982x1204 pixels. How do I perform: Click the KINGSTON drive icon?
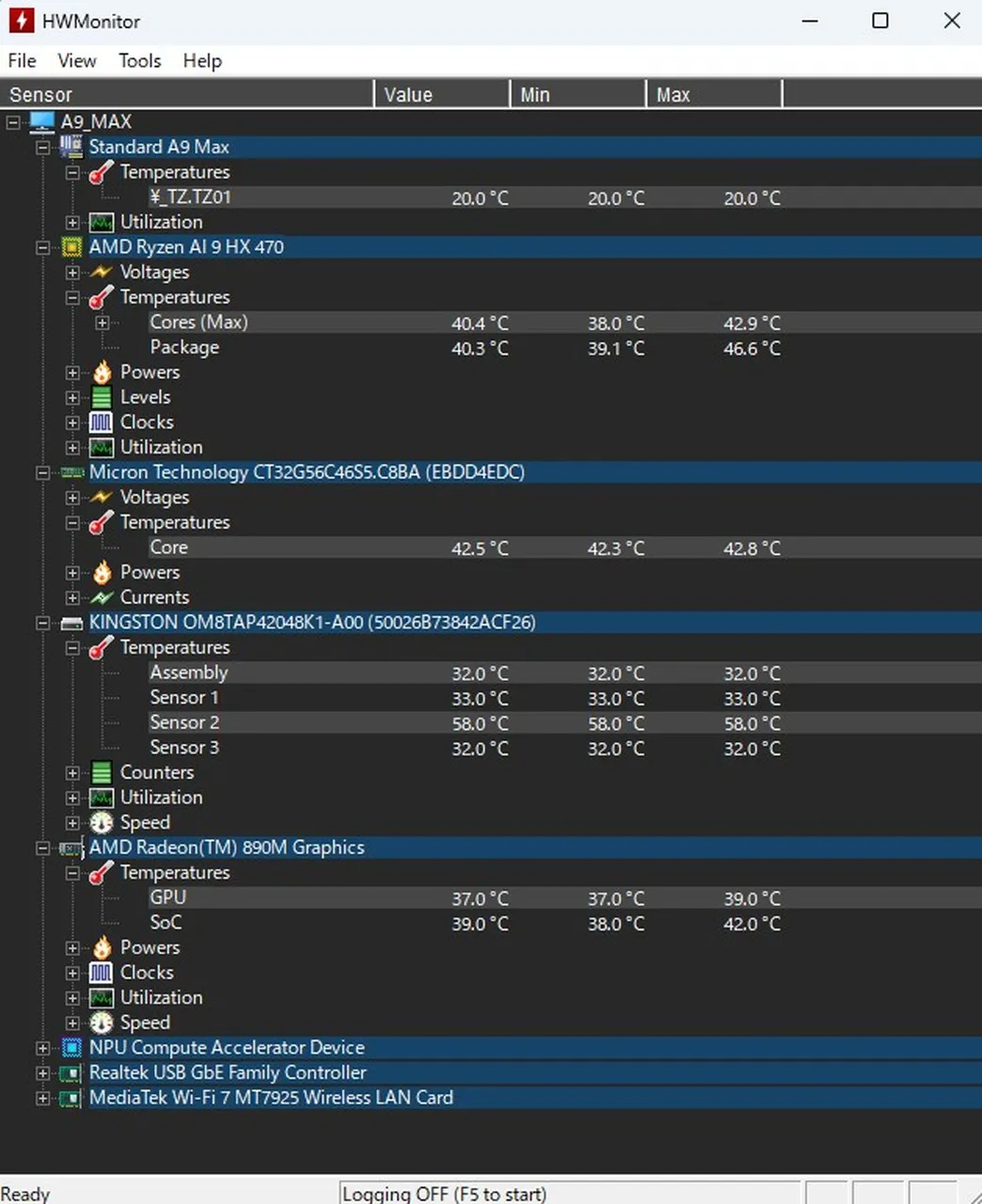(x=71, y=623)
